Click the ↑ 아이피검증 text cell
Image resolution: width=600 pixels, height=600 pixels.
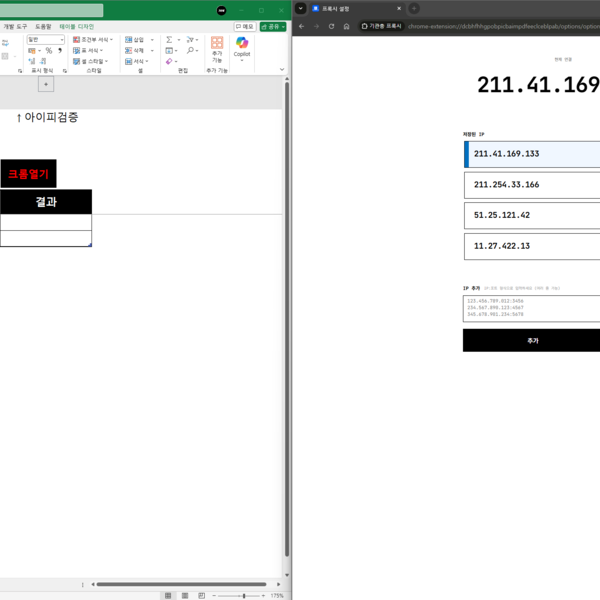coord(47,117)
